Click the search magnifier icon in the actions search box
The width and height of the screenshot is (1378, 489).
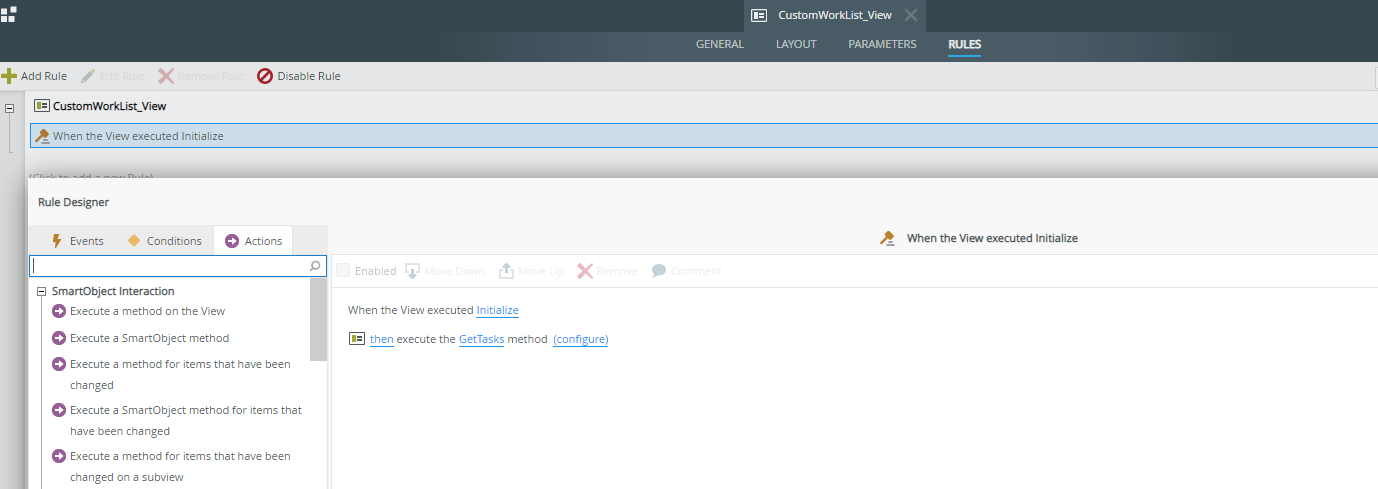coord(315,266)
